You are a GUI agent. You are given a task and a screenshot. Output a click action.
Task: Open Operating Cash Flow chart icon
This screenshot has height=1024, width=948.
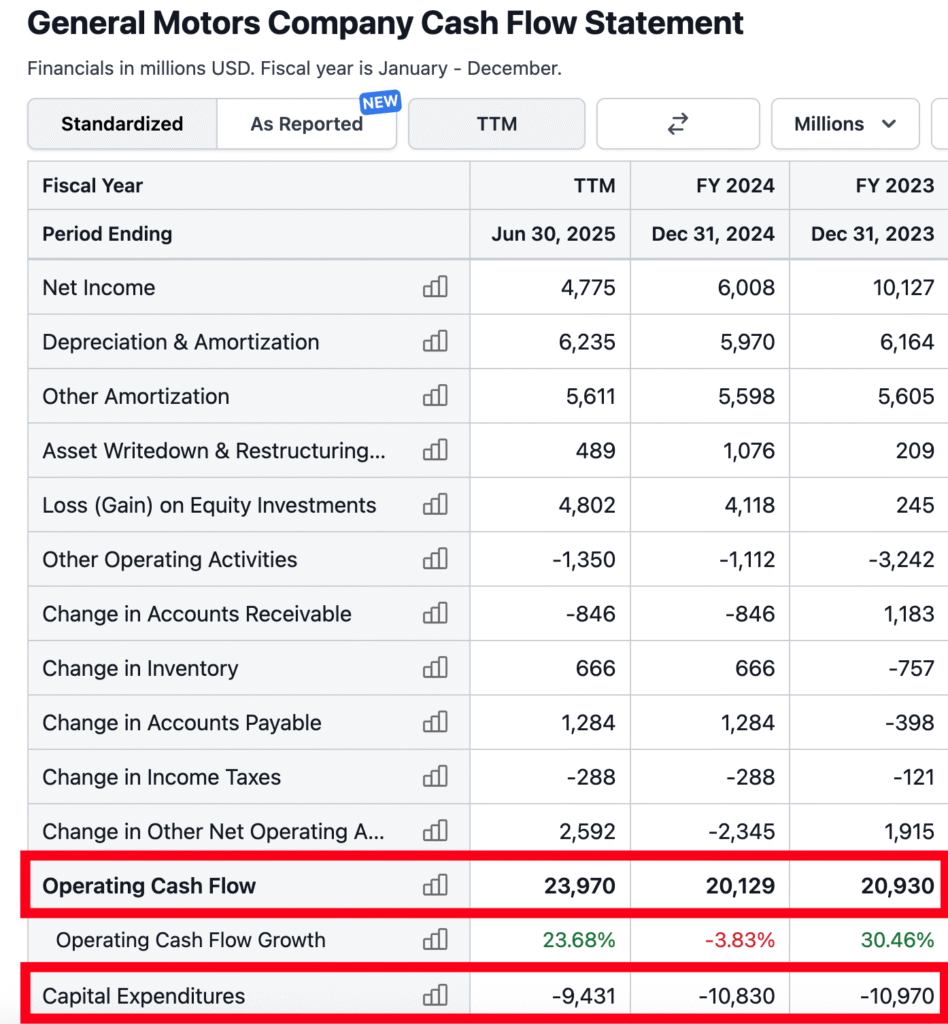435,885
